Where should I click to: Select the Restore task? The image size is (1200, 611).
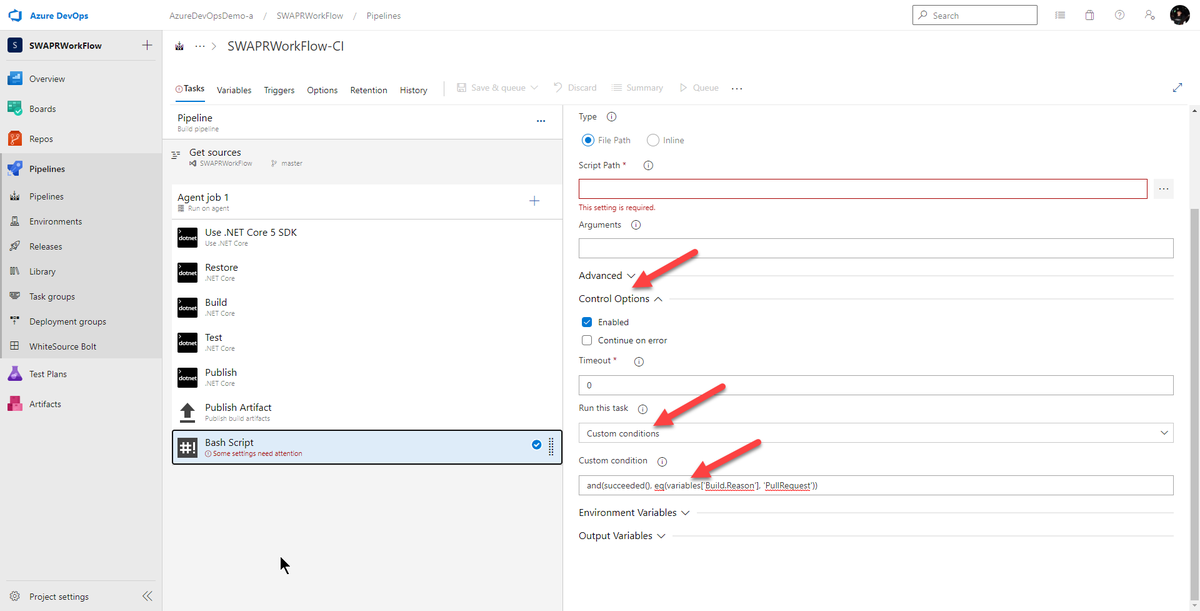pyautogui.click(x=365, y=272)
